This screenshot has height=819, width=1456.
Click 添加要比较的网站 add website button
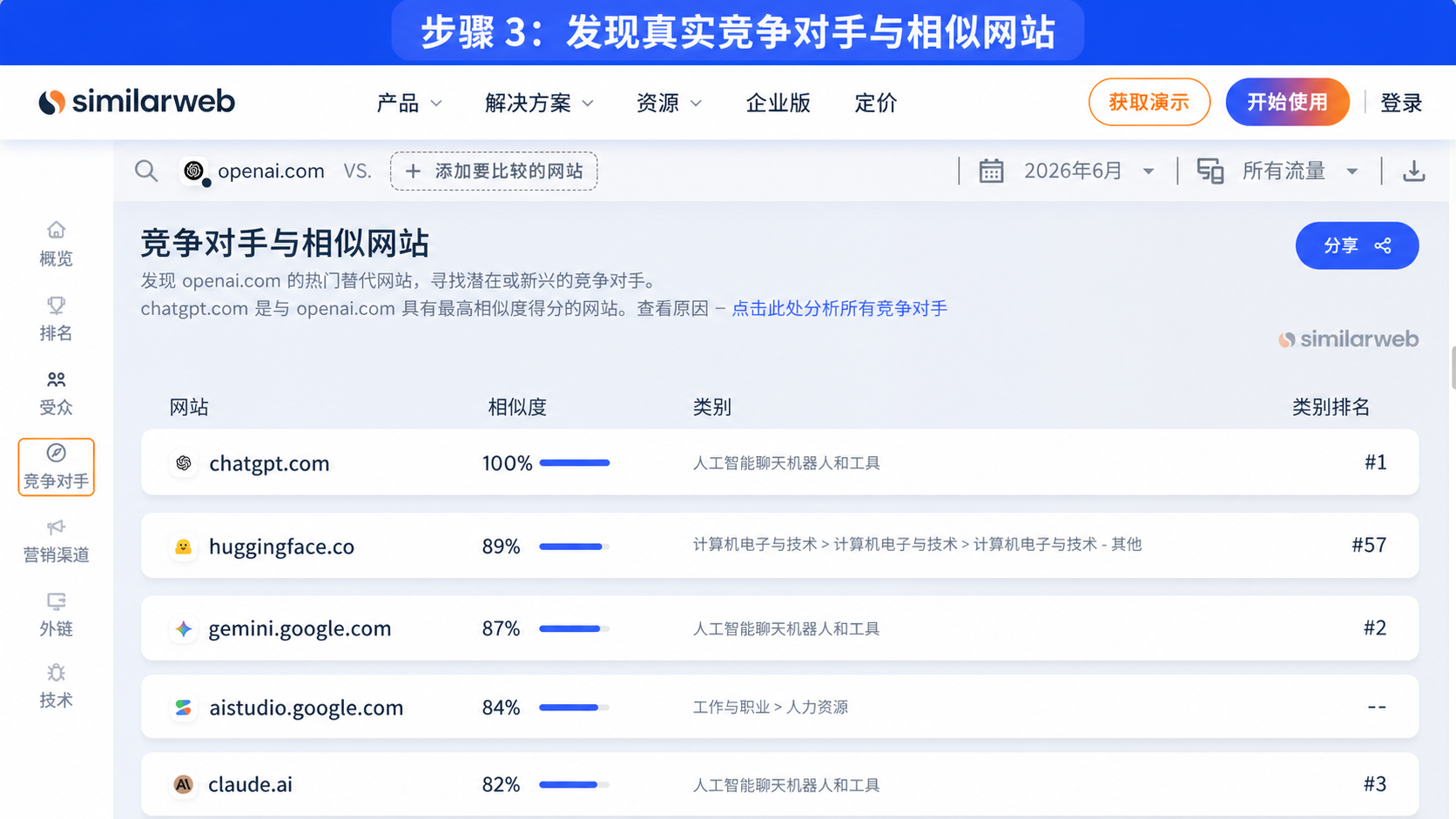494,171
